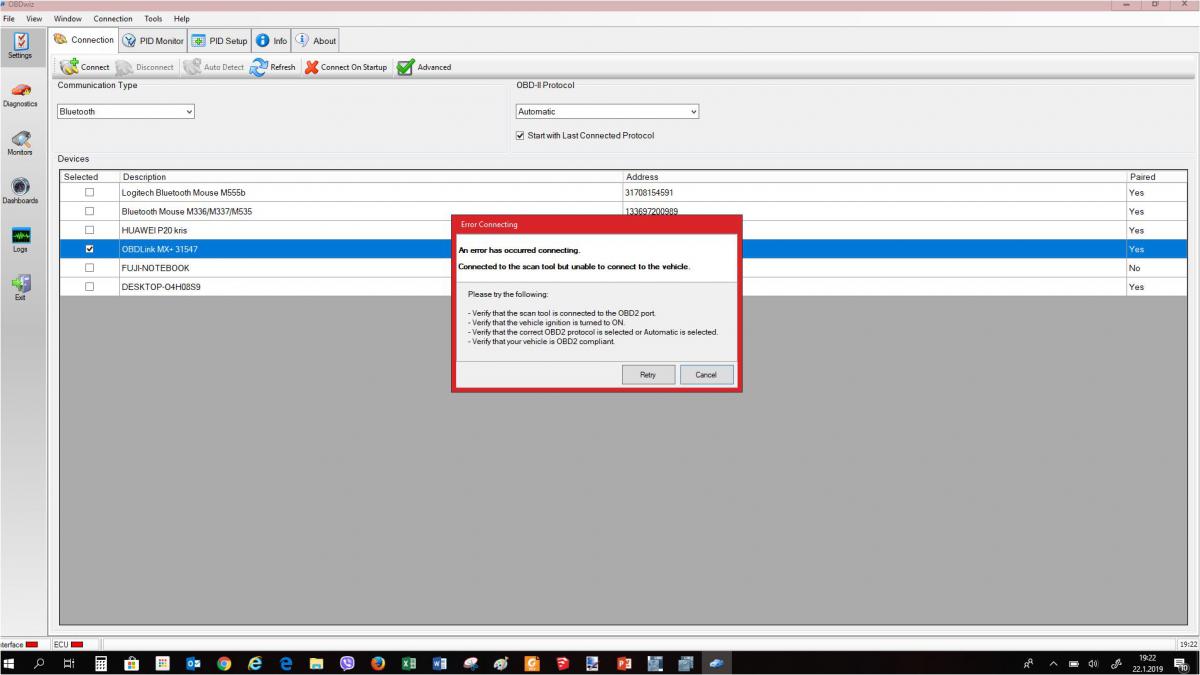Check the FUJI-NOTEBOOK device

(x=89, y=268)
